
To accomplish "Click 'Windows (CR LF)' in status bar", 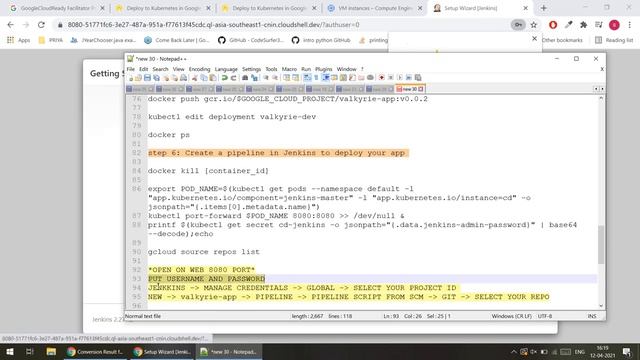I will tap(511, 316).
